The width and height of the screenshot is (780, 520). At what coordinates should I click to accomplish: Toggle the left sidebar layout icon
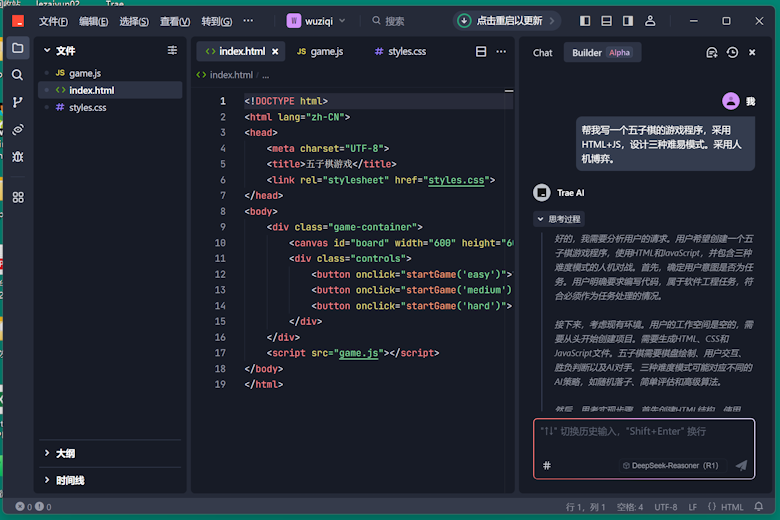click(x=585, y=21)
